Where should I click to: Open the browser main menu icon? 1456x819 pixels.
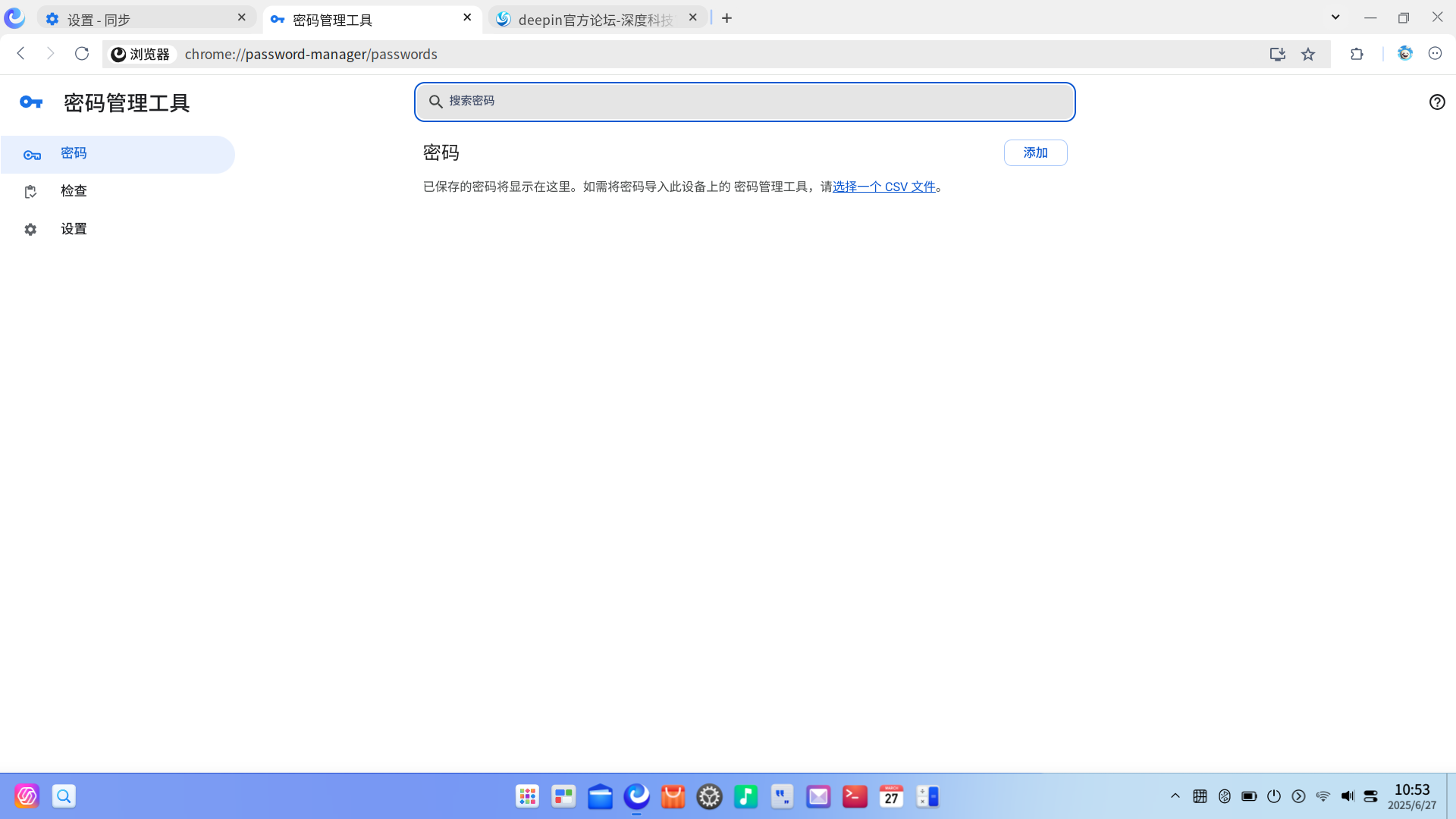coord(1435,53)
